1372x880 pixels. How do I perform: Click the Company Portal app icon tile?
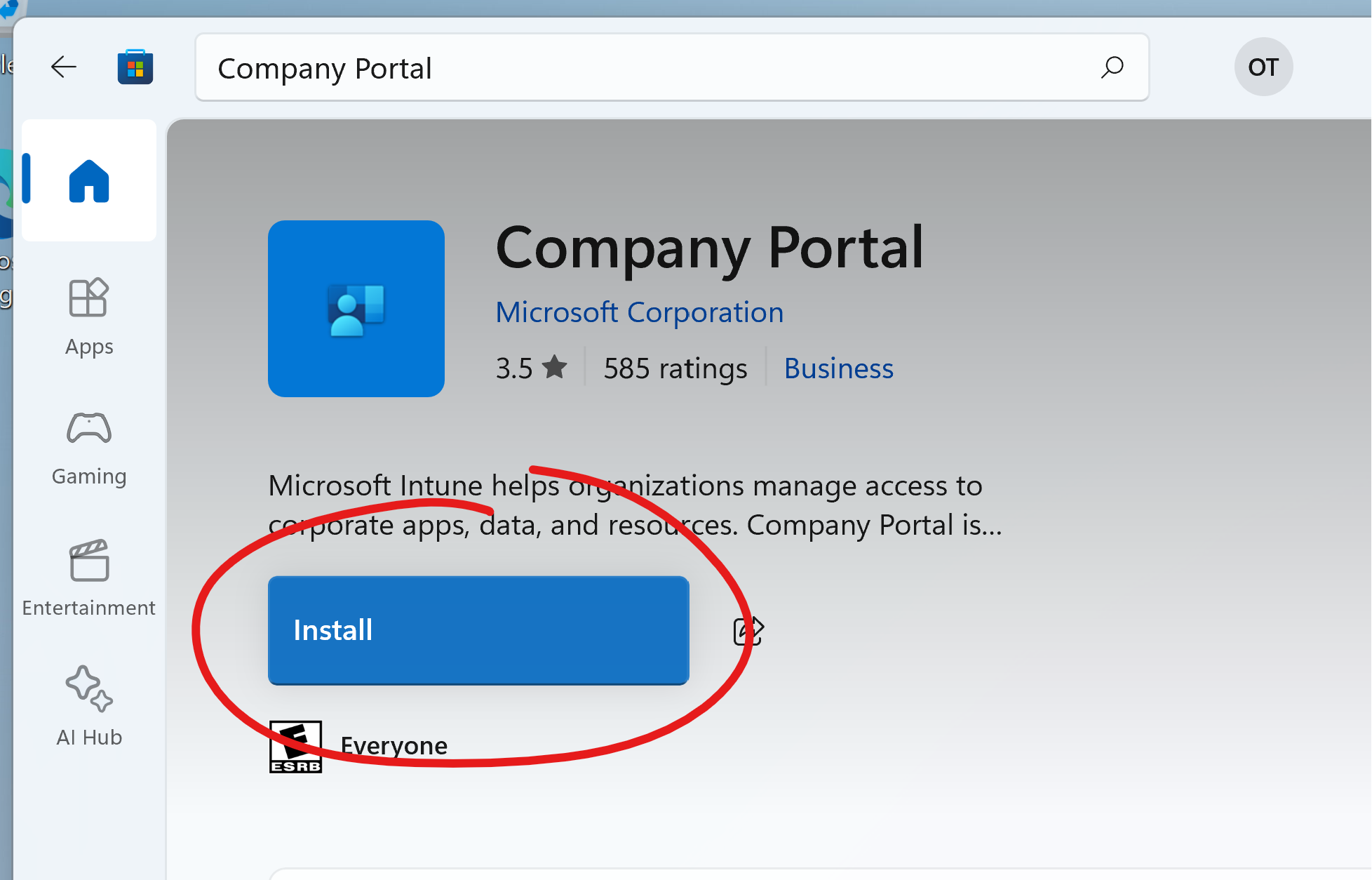click(356, 309)
